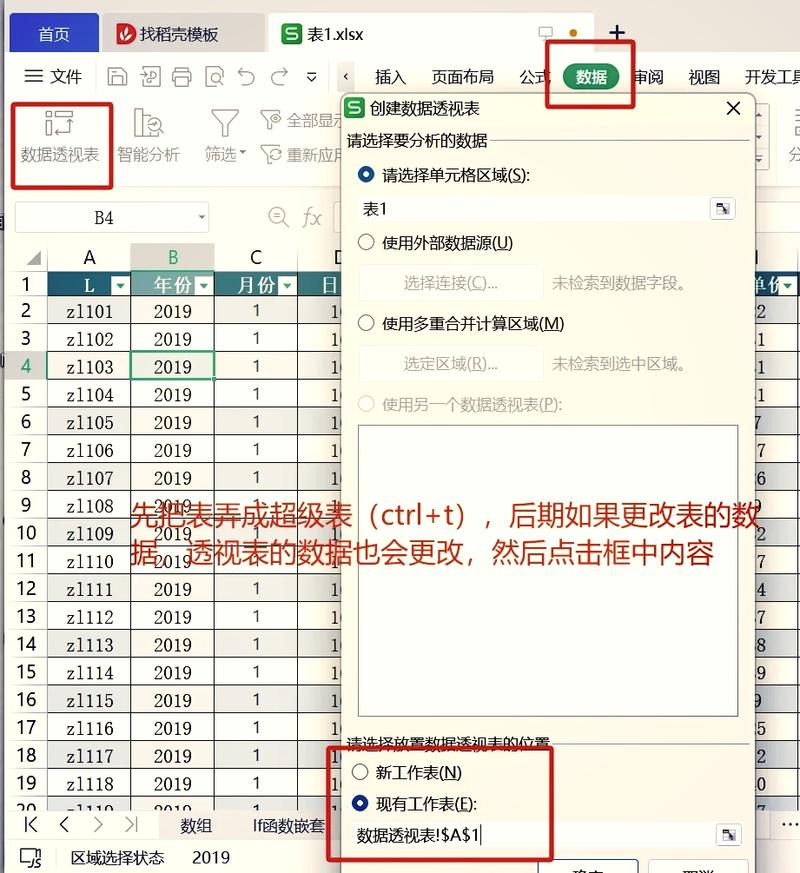Click range selector icon for 数据透视表!$A$1 field
The width and height of the screenshot is (800, 873).
coord(728,835)
